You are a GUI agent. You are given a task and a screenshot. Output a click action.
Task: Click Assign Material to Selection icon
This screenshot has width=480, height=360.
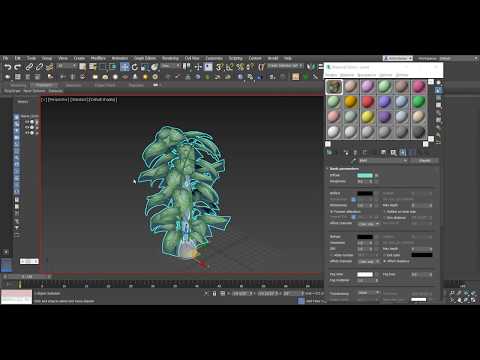(x=347, y=153)
